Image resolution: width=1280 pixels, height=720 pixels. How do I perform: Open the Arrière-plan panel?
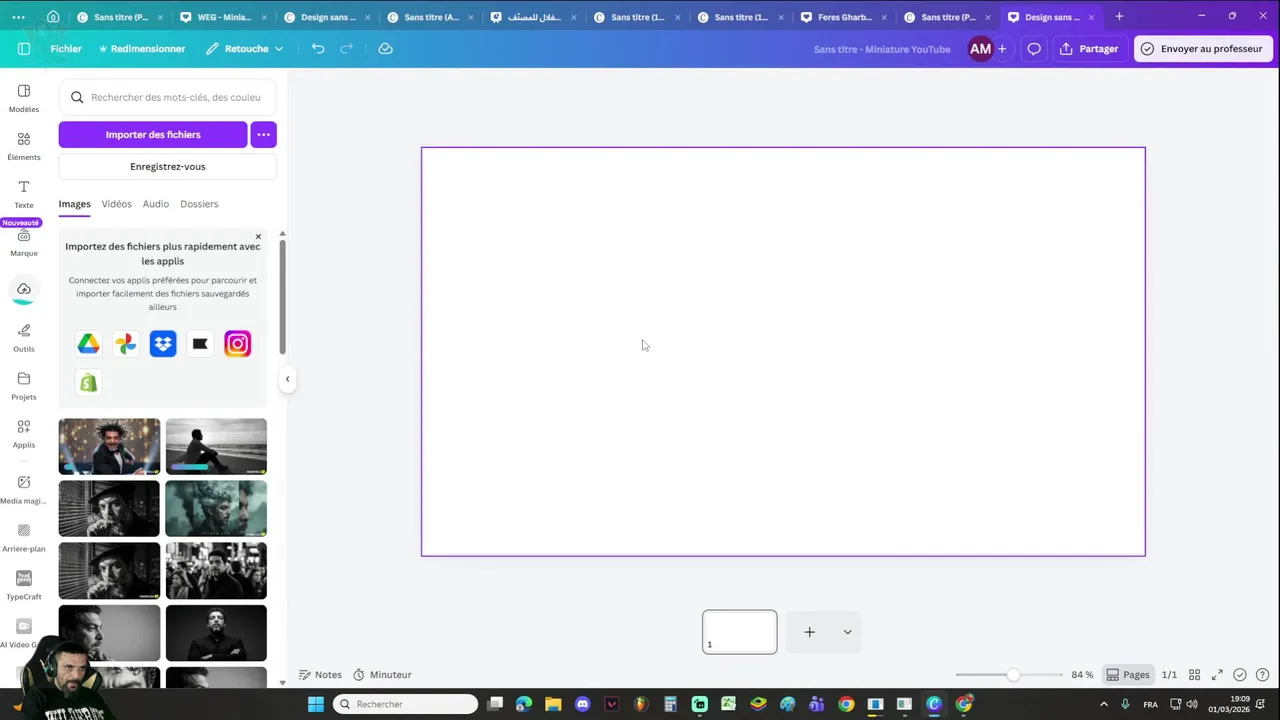(24, 538)
